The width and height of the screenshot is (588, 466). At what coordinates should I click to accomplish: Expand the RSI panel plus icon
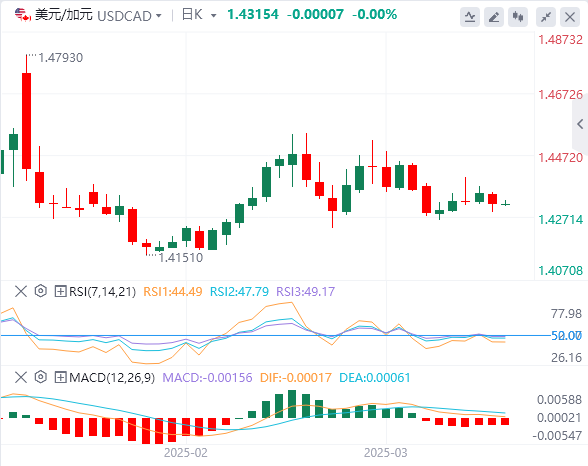pos(60,291)
